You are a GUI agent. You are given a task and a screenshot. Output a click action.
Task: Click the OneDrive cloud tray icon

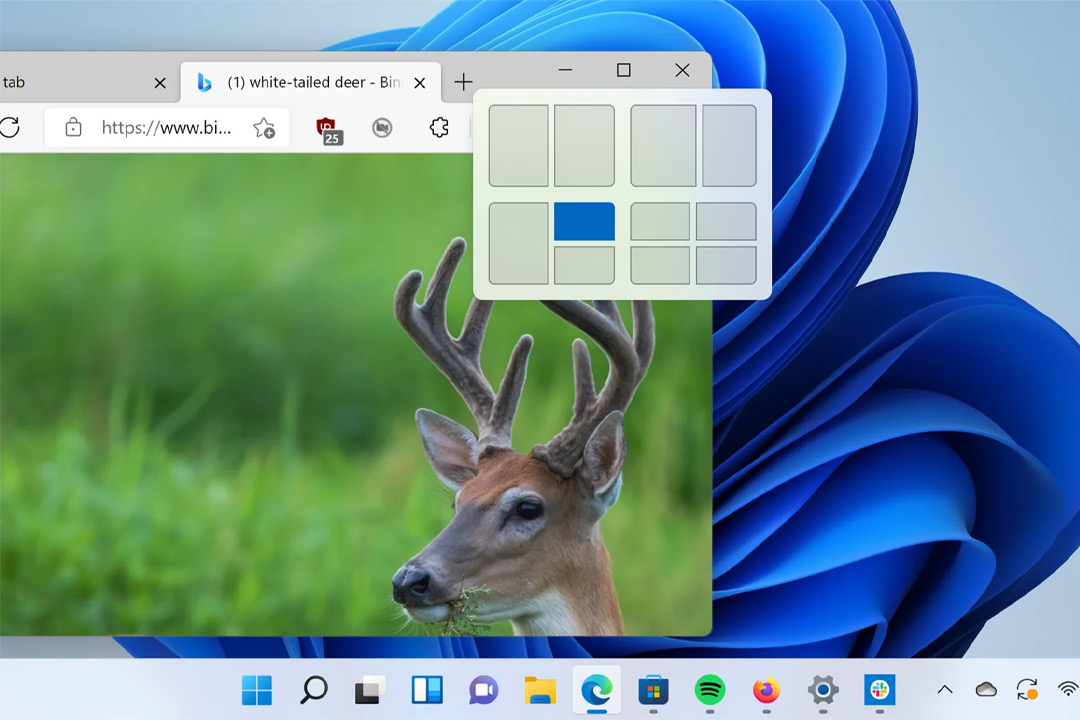pyautogui.click(x=986, y=690)
